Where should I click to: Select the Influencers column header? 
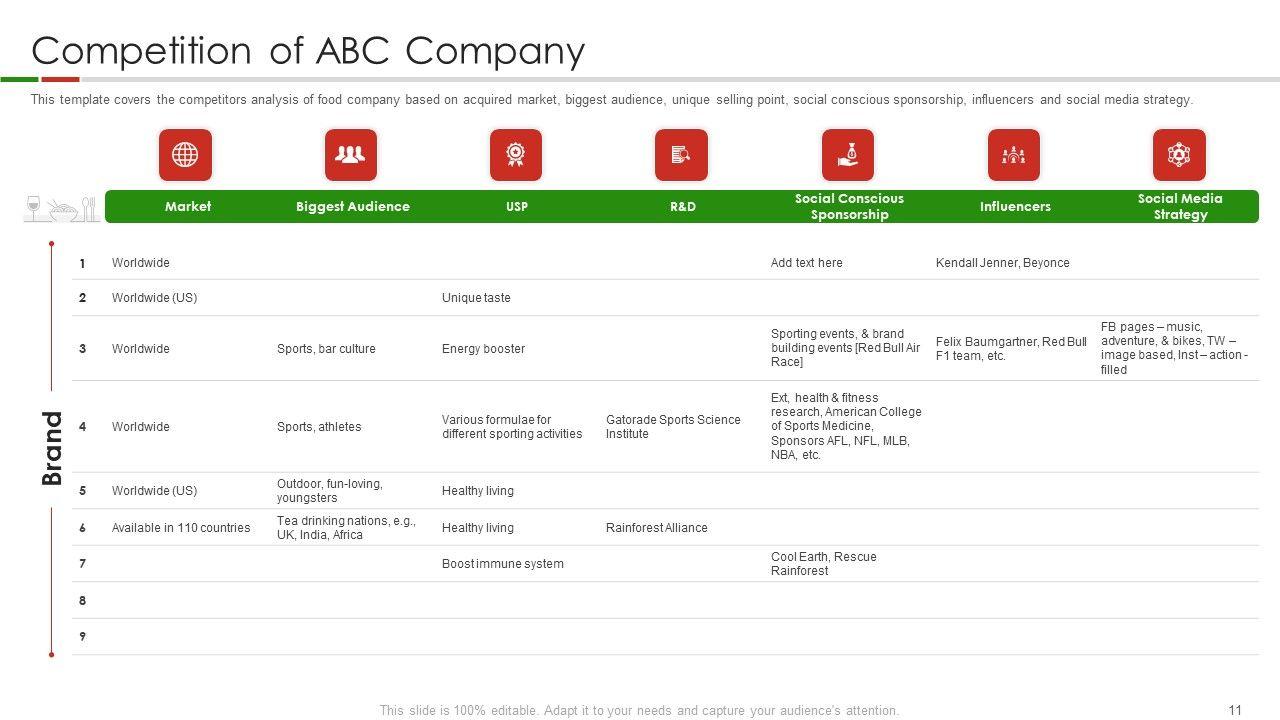[1015, 207]
